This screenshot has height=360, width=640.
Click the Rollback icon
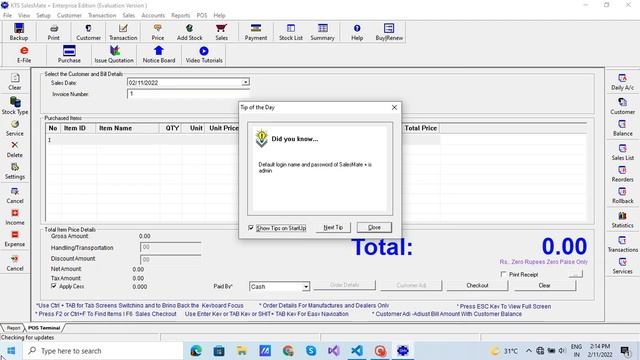pos(622,196)
